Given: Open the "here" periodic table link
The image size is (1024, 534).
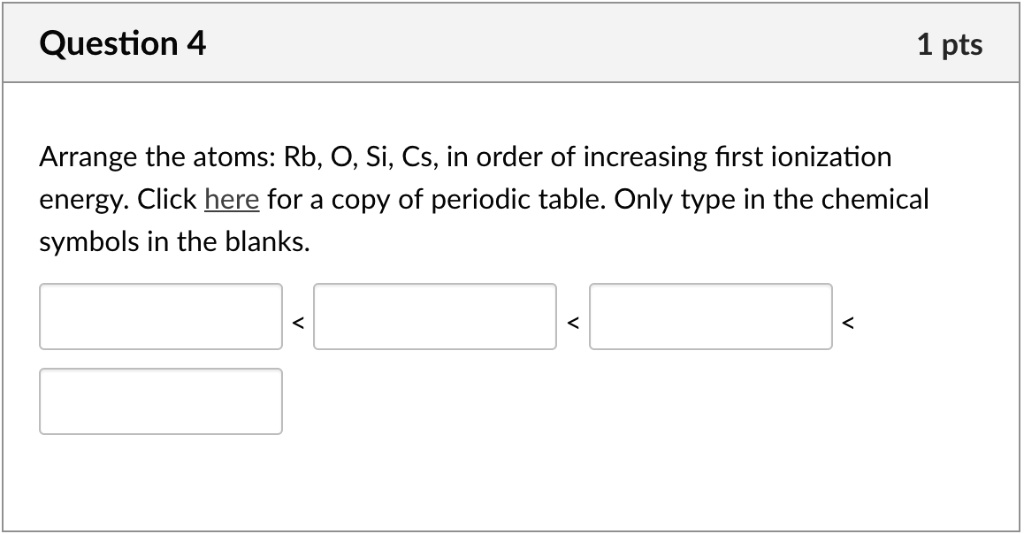Looking at the screenshot, I should [232, 200].
